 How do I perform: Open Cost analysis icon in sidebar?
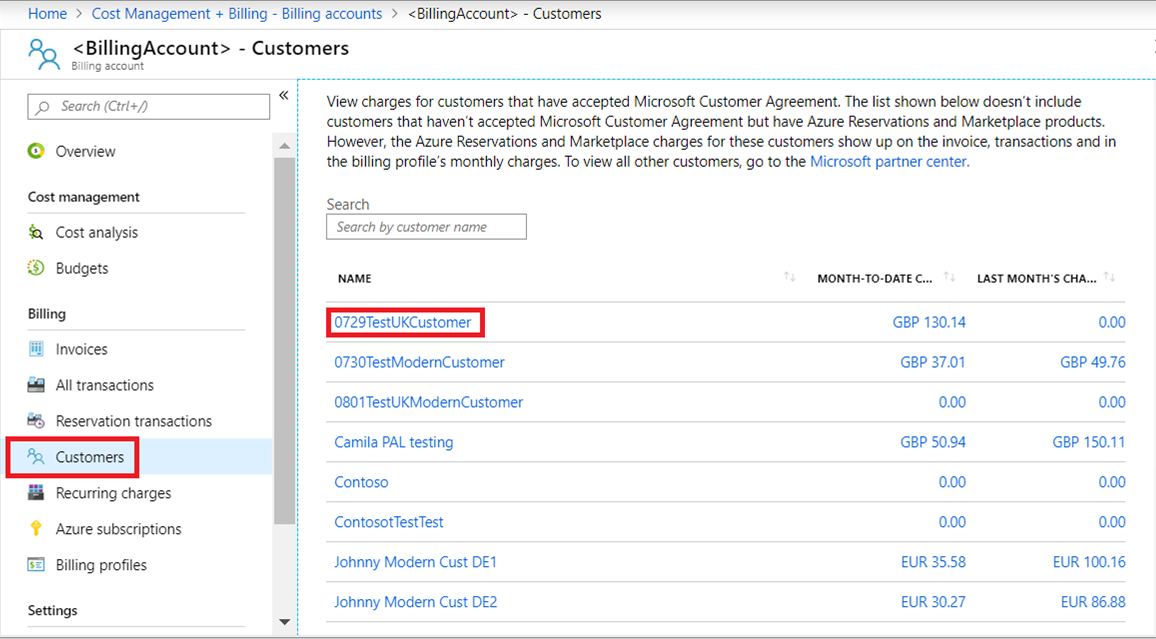(37, 232)
